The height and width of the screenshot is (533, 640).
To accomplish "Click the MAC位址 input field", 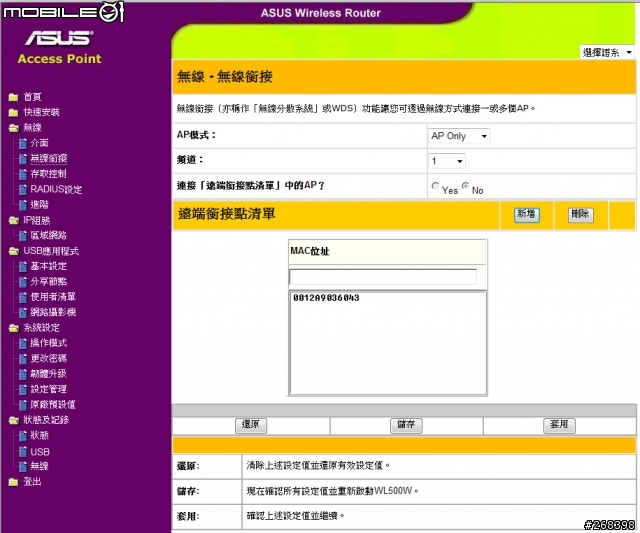I will 383,277.
